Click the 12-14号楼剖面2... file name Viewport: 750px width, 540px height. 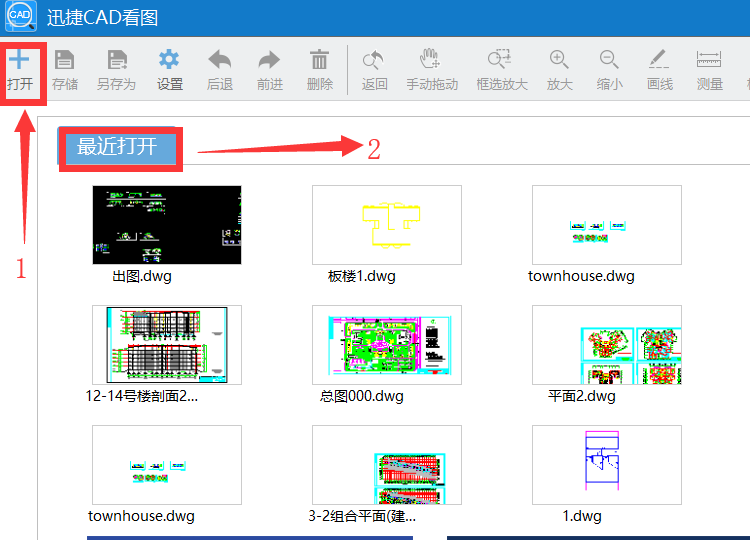coord(142,396)
